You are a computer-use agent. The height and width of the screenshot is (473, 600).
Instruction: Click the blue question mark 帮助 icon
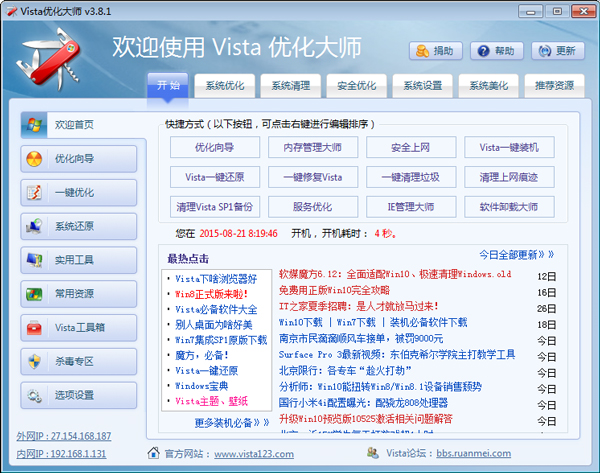tap(483, 51)
